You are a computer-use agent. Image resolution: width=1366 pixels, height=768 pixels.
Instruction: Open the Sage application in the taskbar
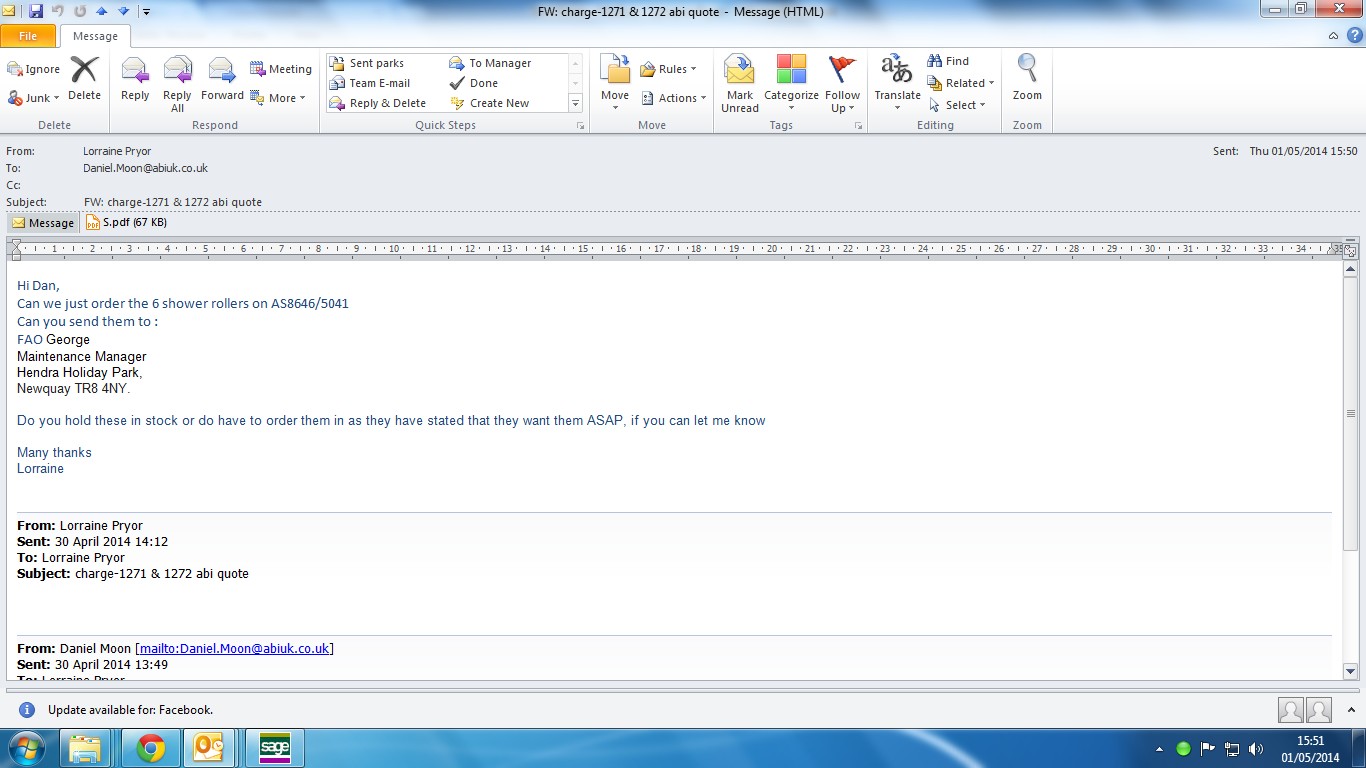tap(274, 748)
